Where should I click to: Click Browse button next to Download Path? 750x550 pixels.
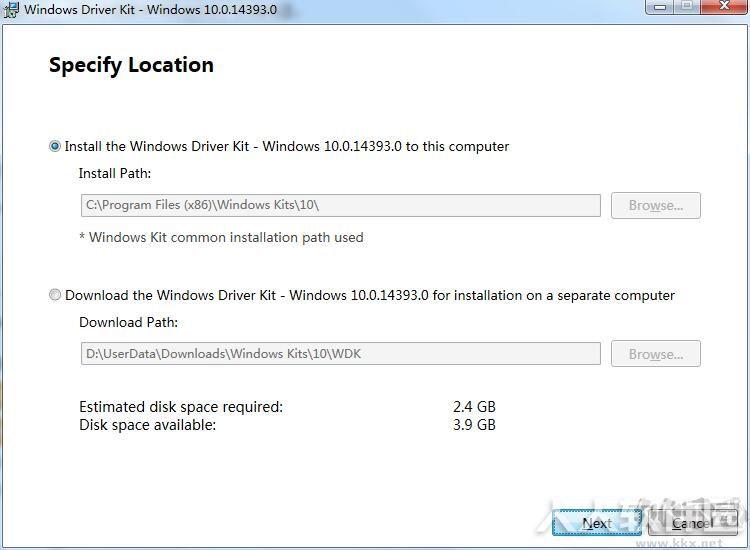point(656,354)
